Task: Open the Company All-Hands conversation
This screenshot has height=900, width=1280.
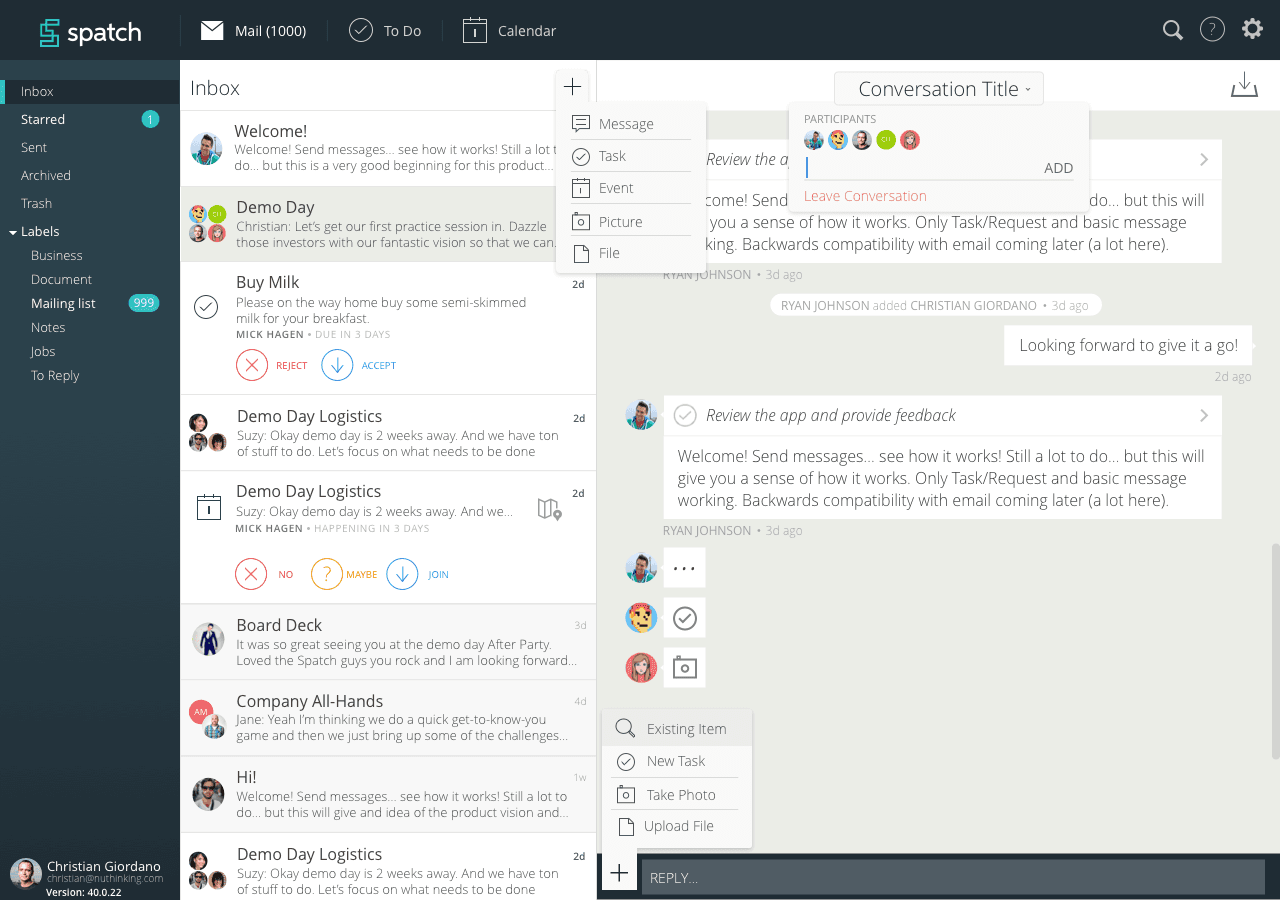Action: pyautogui.click(x=388, y=718)
